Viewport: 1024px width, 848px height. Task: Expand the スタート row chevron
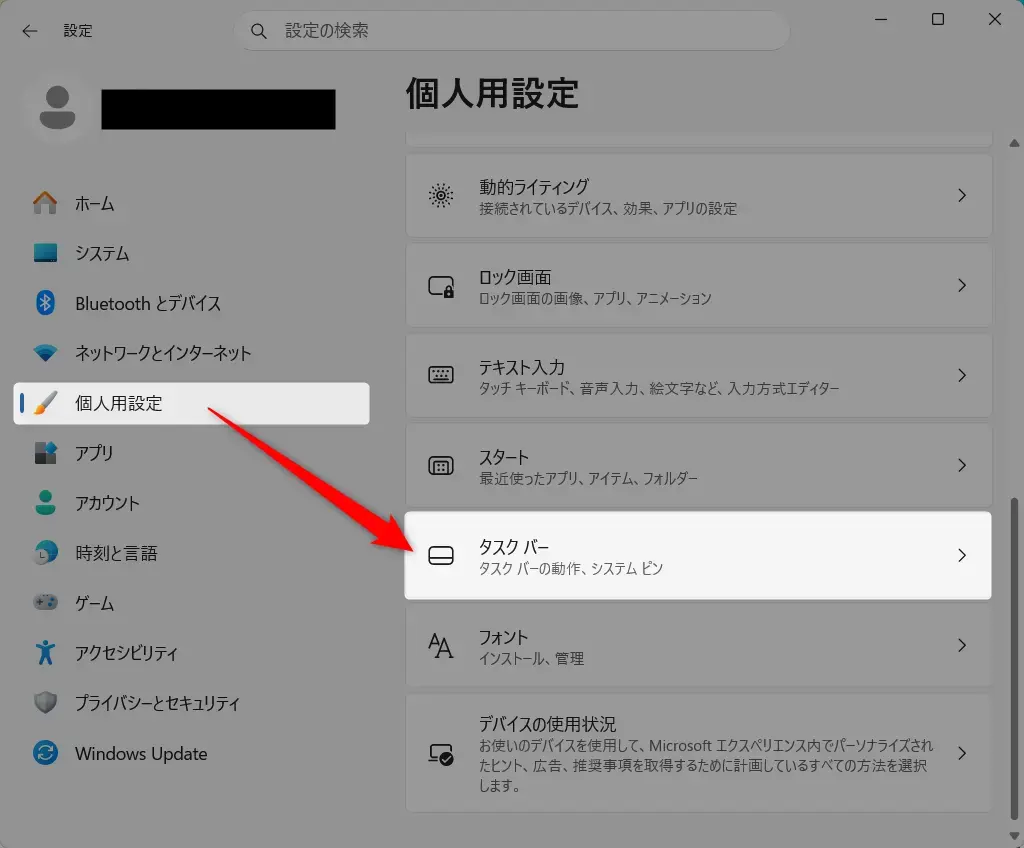(x=962, y=465)
